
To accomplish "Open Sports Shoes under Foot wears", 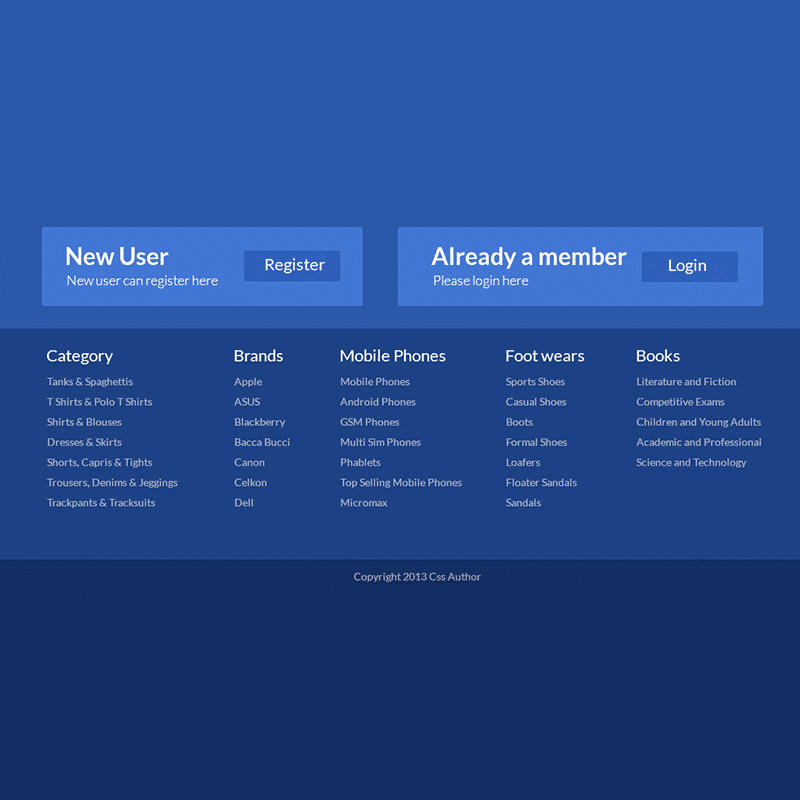I will tap(535, 382).
